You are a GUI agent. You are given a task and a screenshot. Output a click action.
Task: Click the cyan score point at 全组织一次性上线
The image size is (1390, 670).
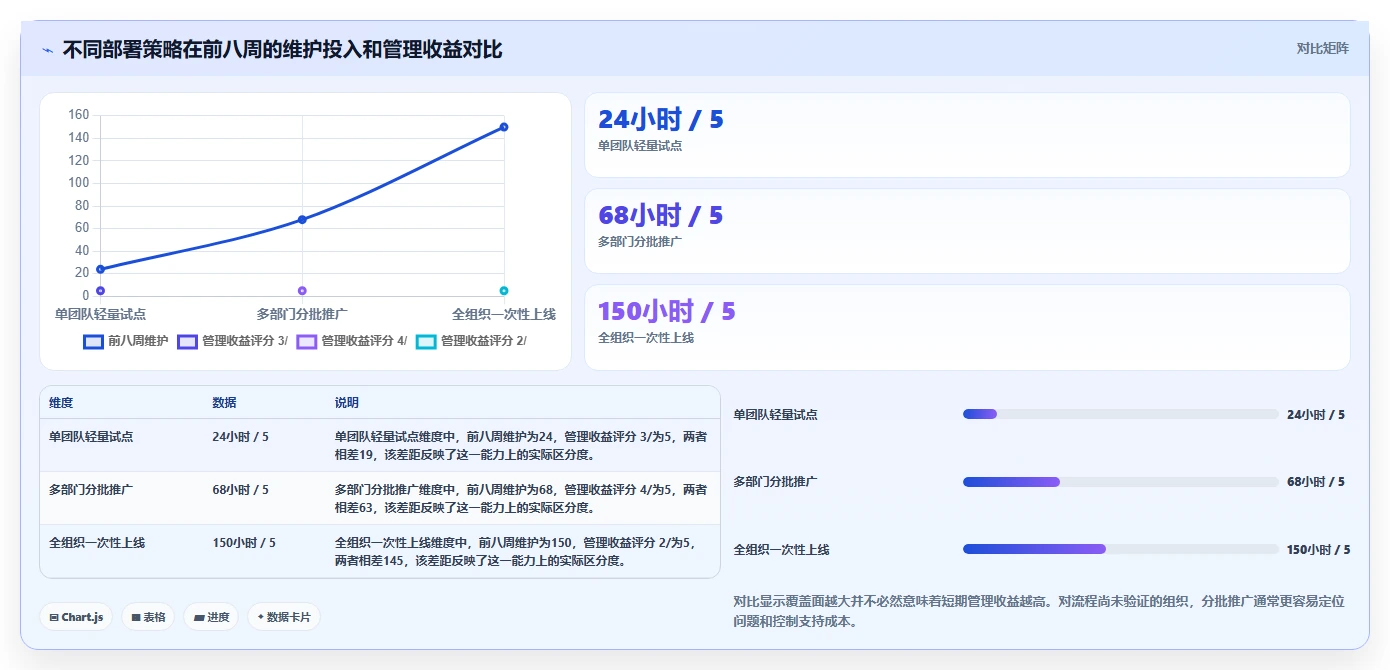tap(504, 291)
